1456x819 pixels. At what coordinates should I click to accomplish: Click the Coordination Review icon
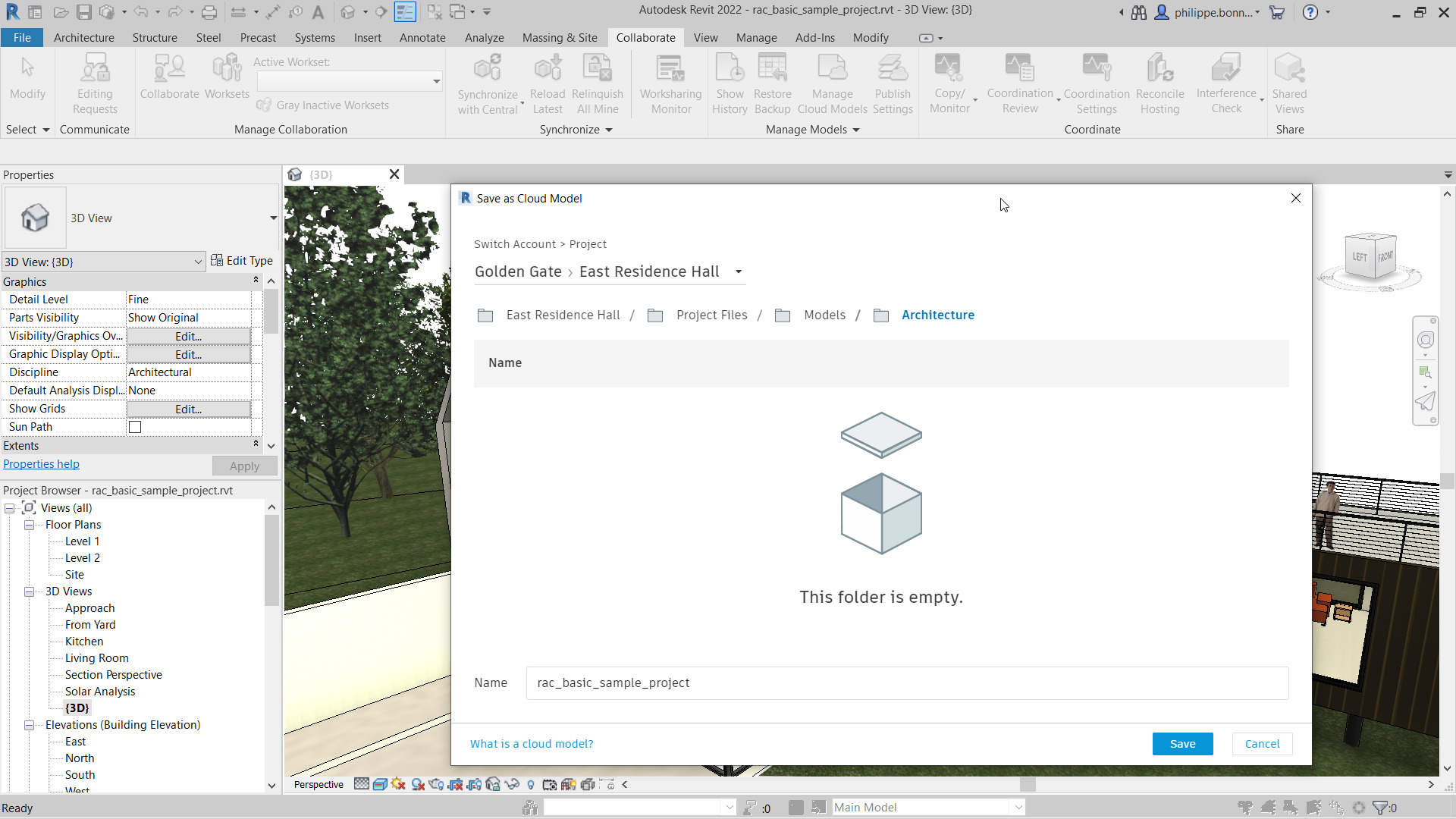click(1020, 68)
